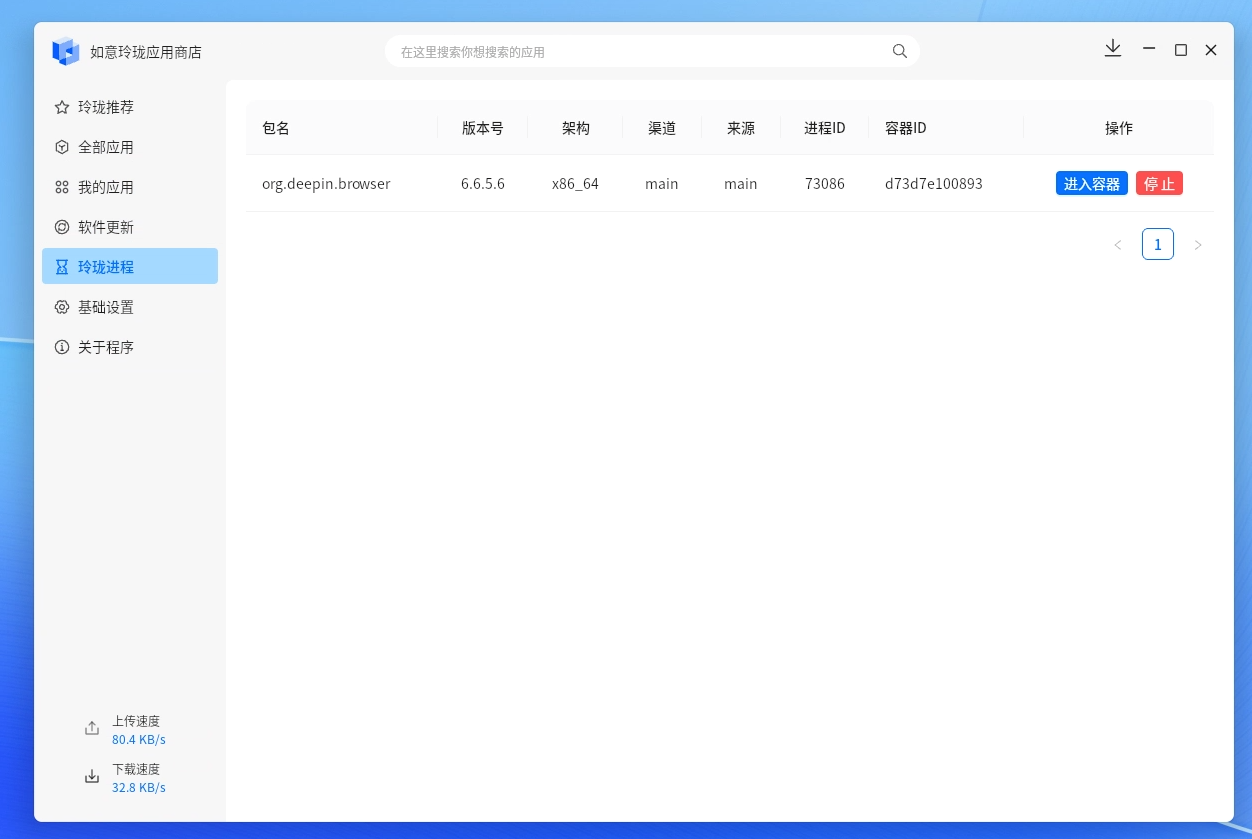Click the search magnifier icon
The image size is (1252, 839).
pyautogui.click(x=900, y=51)
